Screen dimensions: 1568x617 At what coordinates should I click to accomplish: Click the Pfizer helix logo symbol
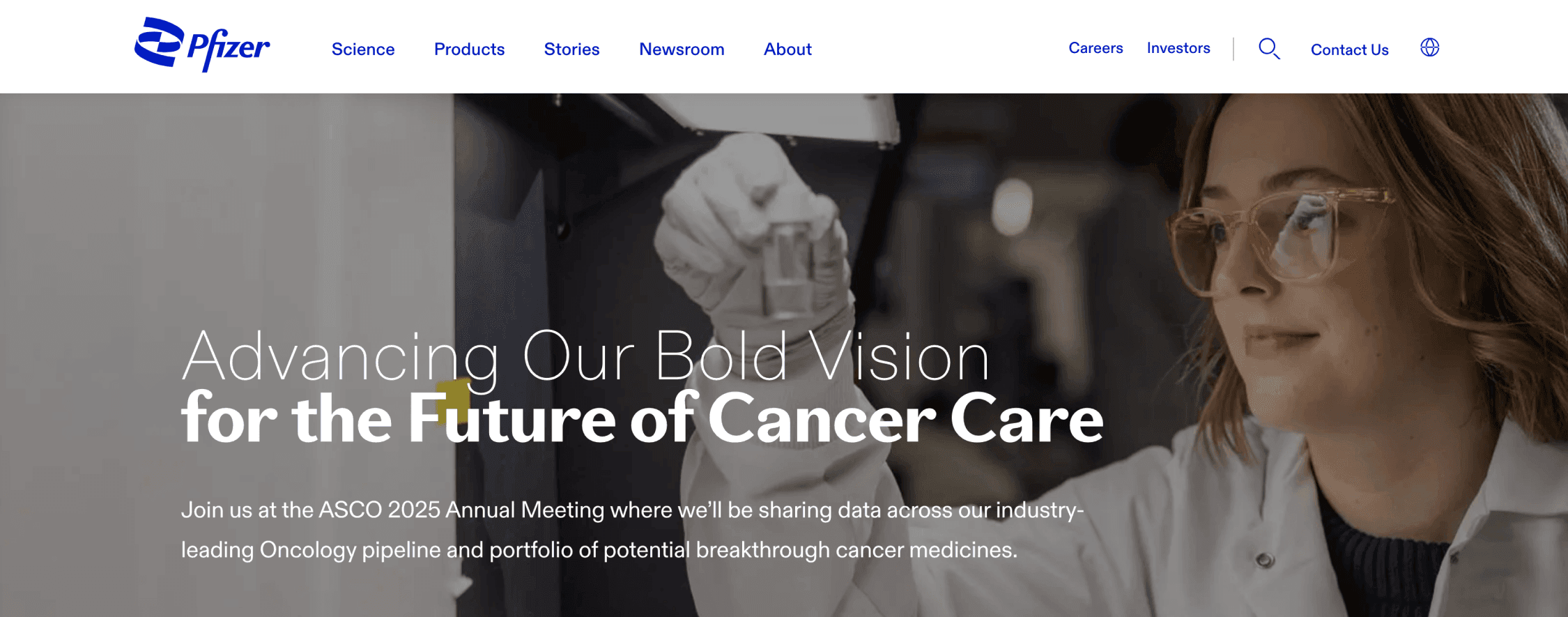point(159,42)
